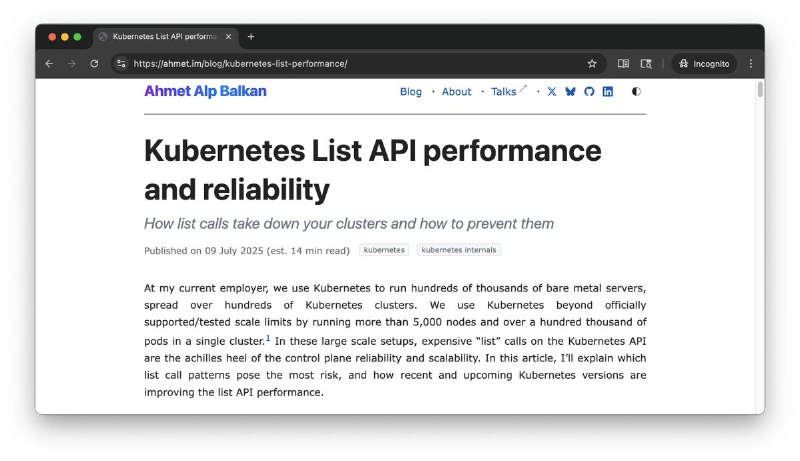Open Chrome's three-dot menu
This screenshot has width=800, height=461.
click(750, 63)
